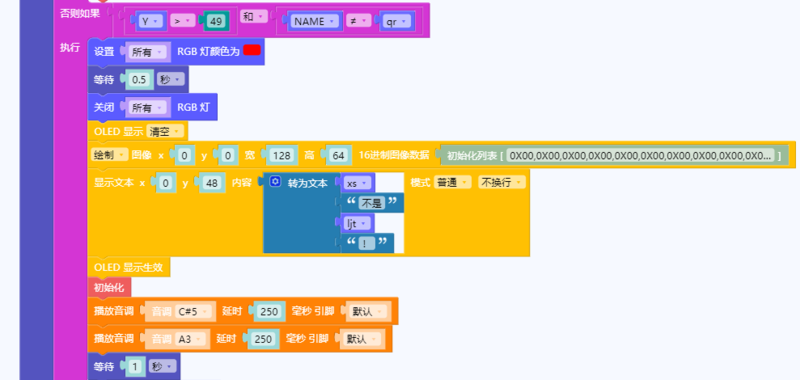Open the 不换行 wrap option dropdown

pos(501,183)
